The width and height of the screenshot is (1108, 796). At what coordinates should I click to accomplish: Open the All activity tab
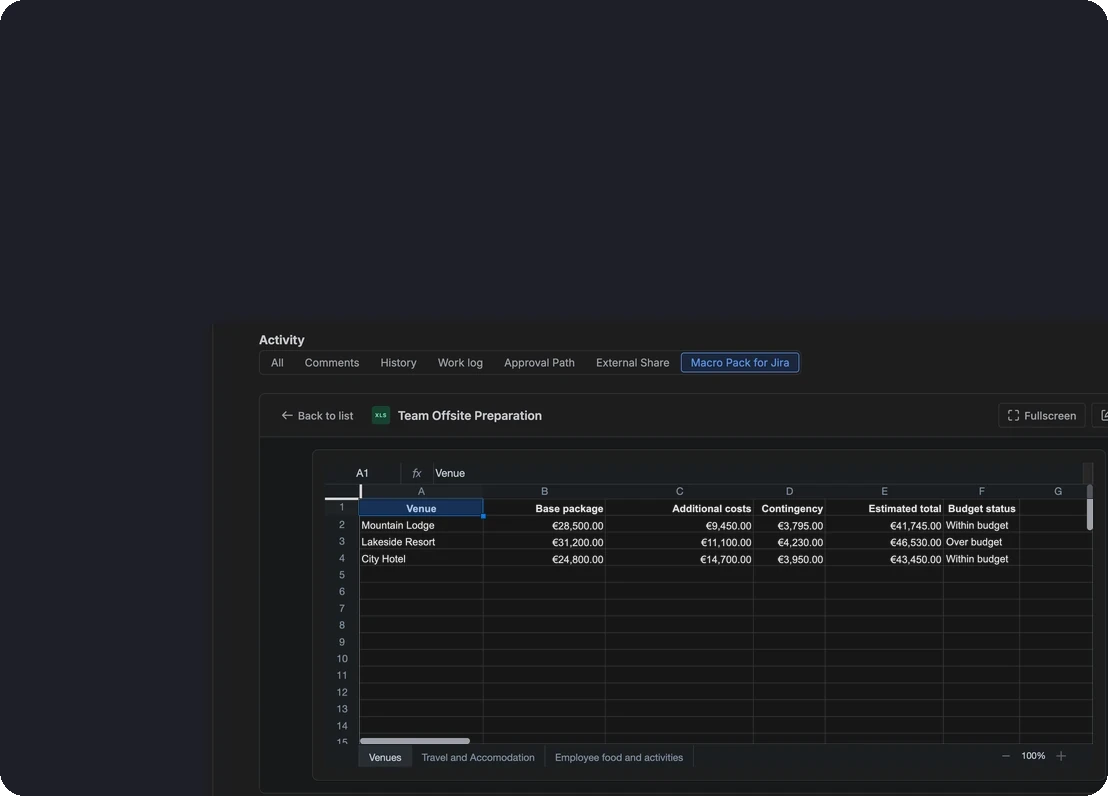point(277,363)
